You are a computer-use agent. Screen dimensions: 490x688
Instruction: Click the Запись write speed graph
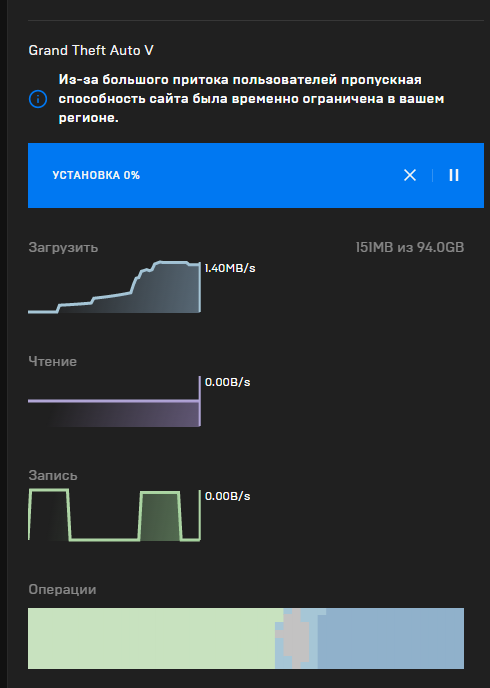[114, 516]
